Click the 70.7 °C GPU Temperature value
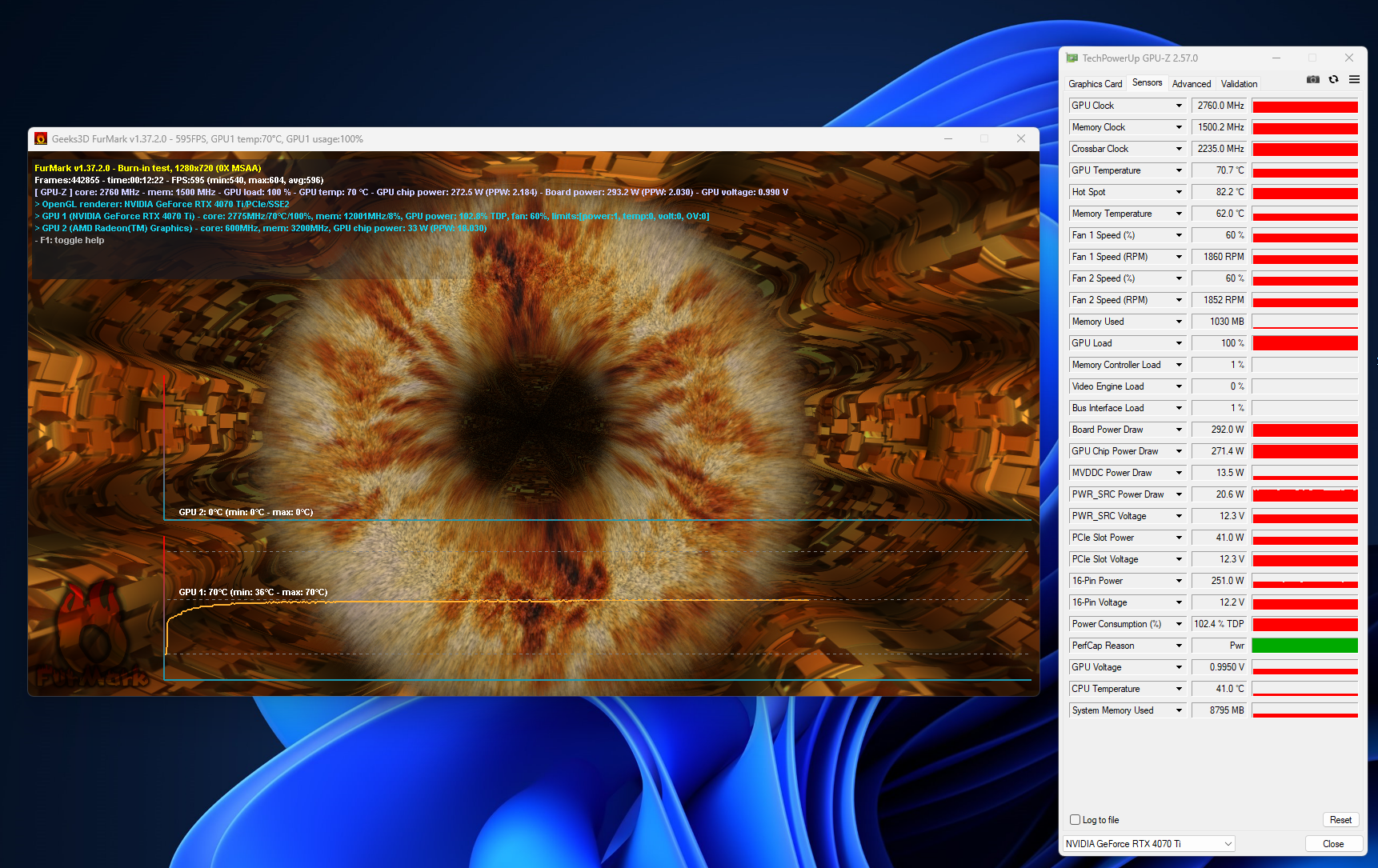This screenshot has height=868, width=1378. point(1220,170)
